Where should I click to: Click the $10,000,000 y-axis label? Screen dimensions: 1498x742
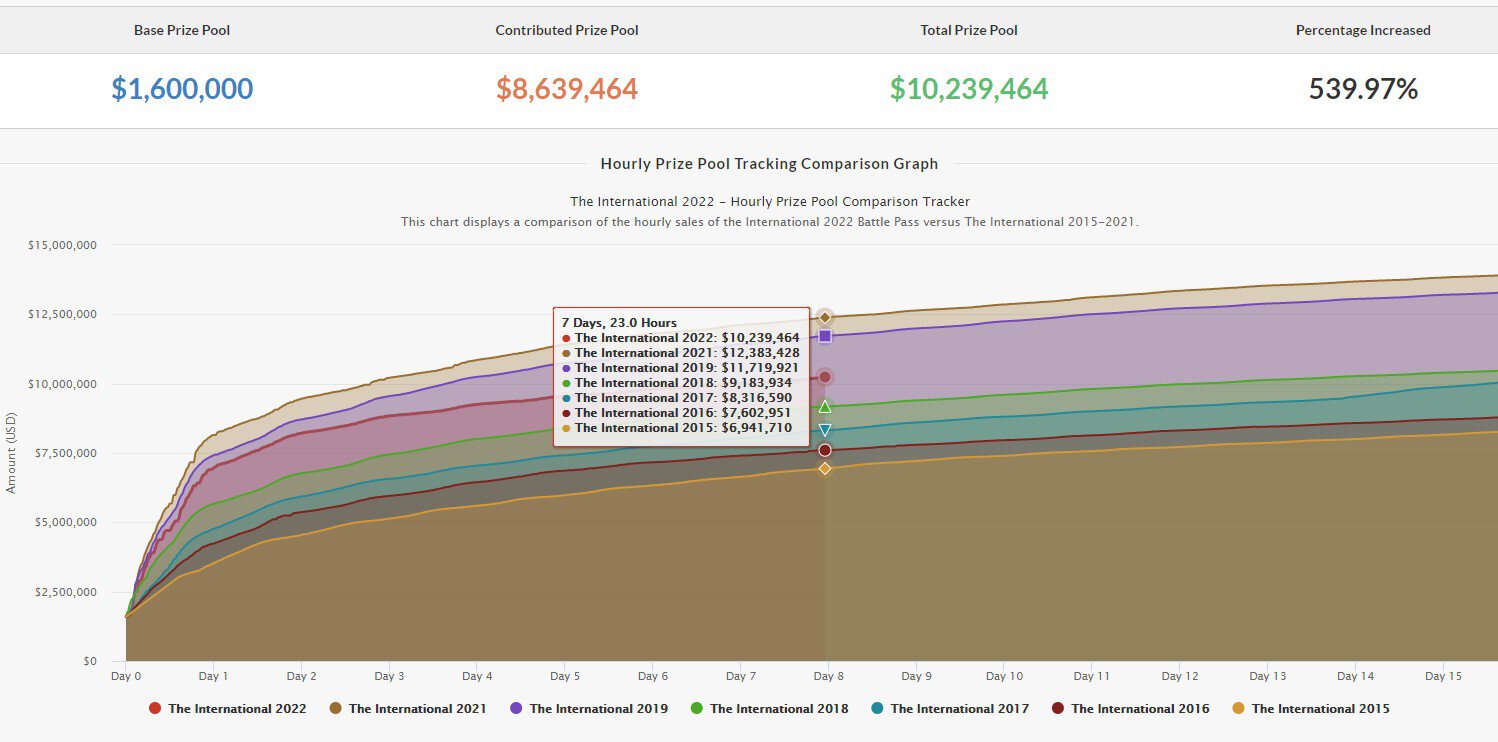(x=63, y=384)
